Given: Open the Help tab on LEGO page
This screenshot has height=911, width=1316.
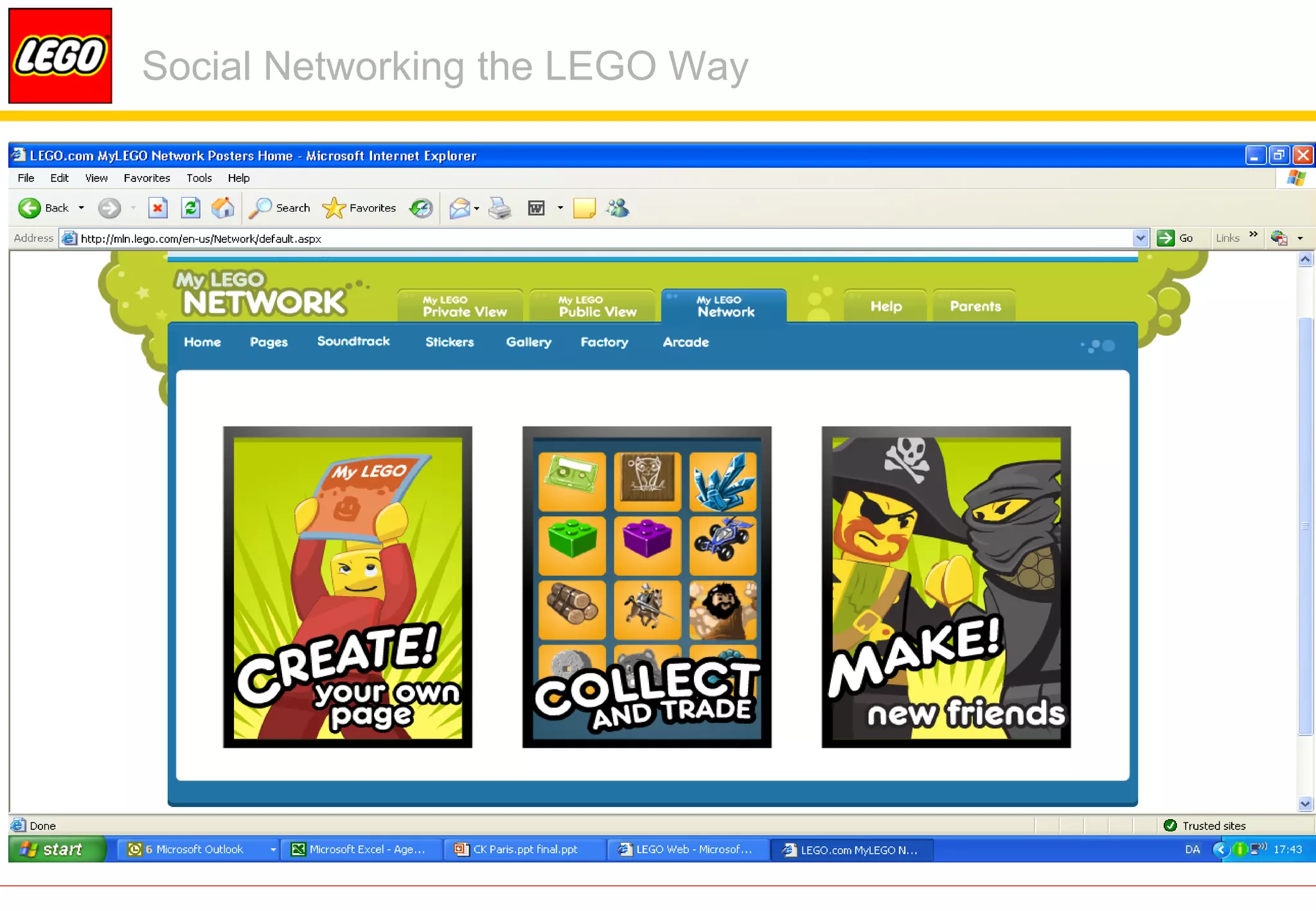Looking at the screenshot, I should [x=885, y=306].
